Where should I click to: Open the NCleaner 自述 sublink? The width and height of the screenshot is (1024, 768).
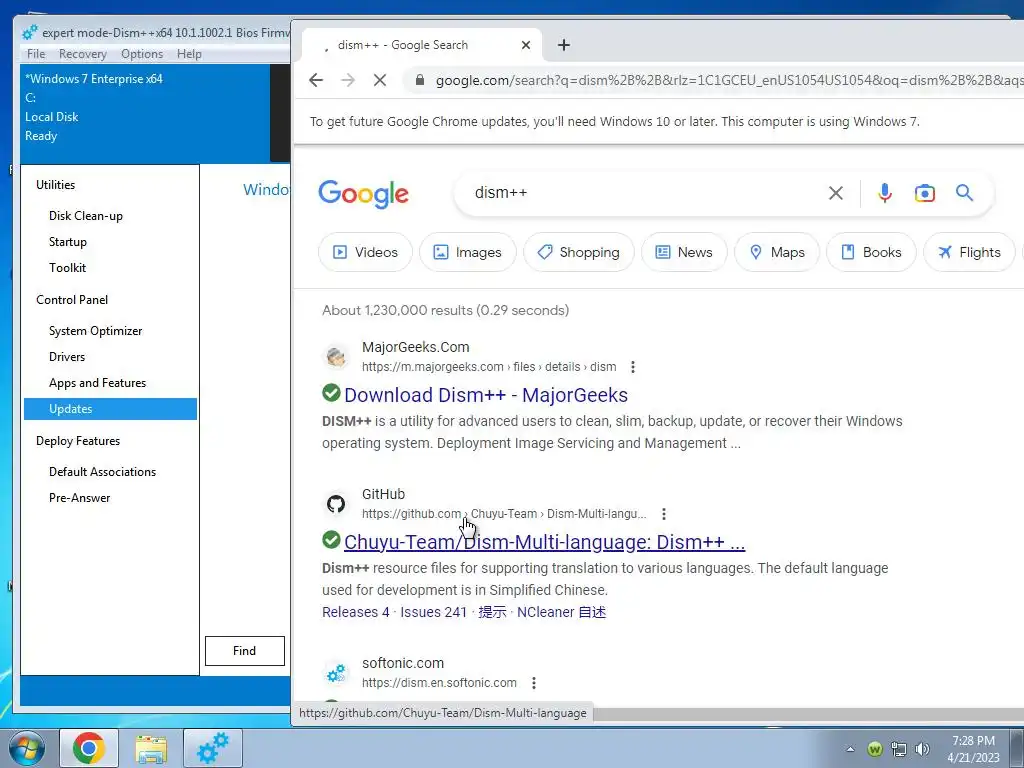tap(562, 612)
